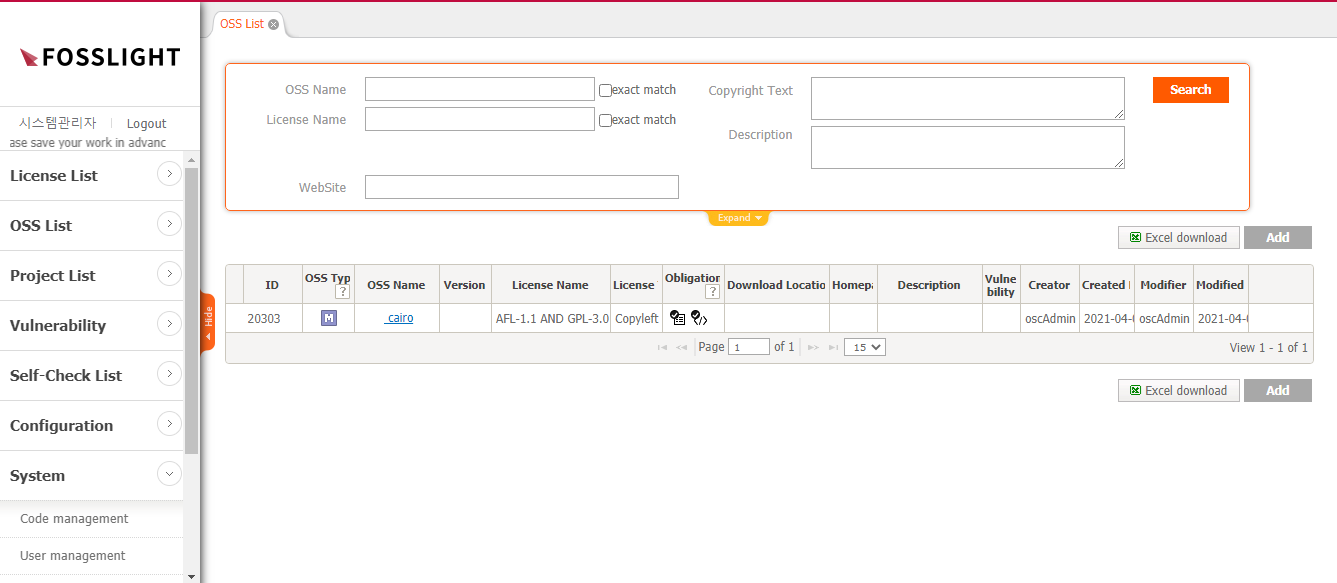Focus the License Name search field

click(x=480, y=119)
